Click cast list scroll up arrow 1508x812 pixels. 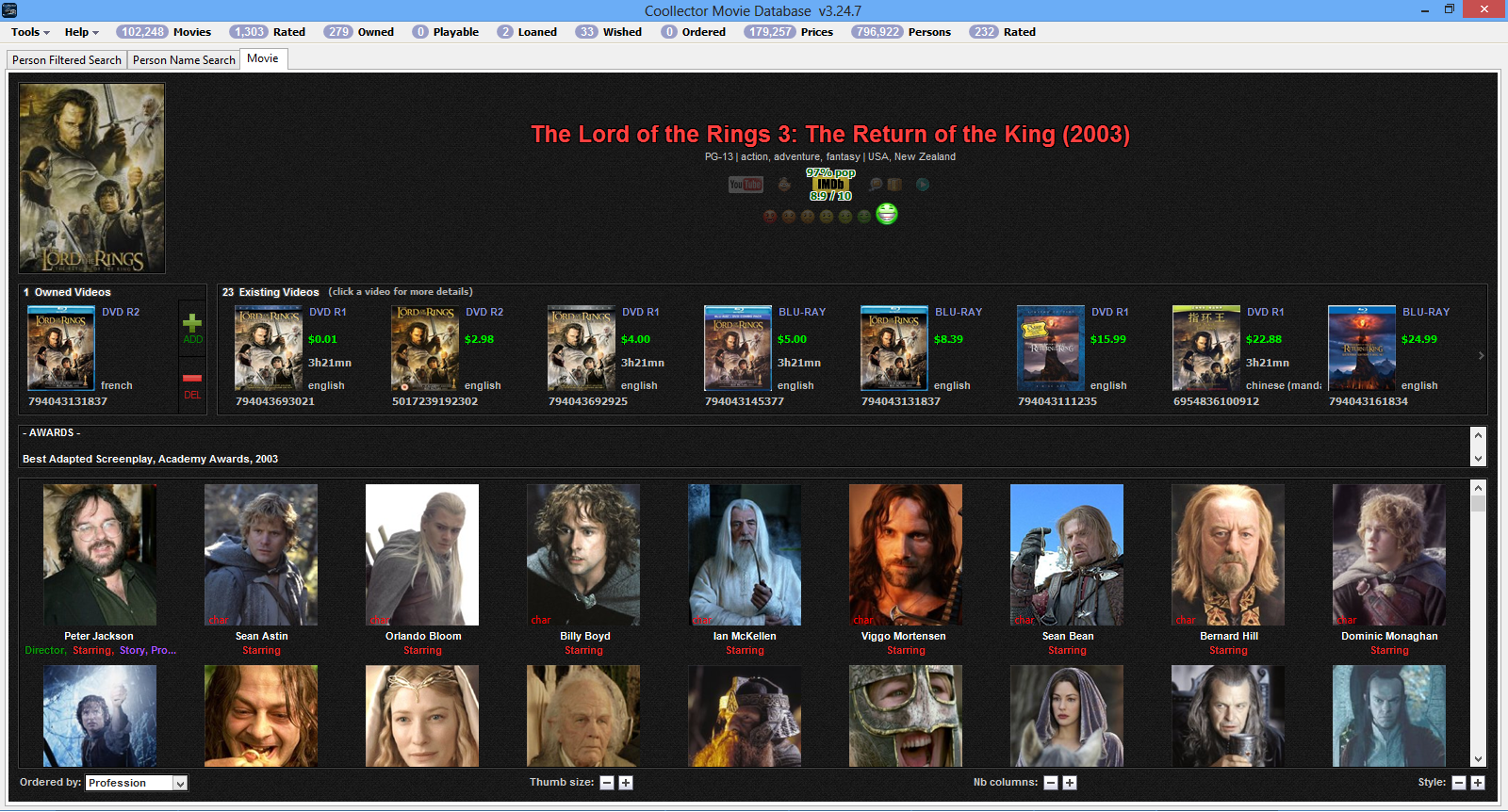(x=1478, y=487)
